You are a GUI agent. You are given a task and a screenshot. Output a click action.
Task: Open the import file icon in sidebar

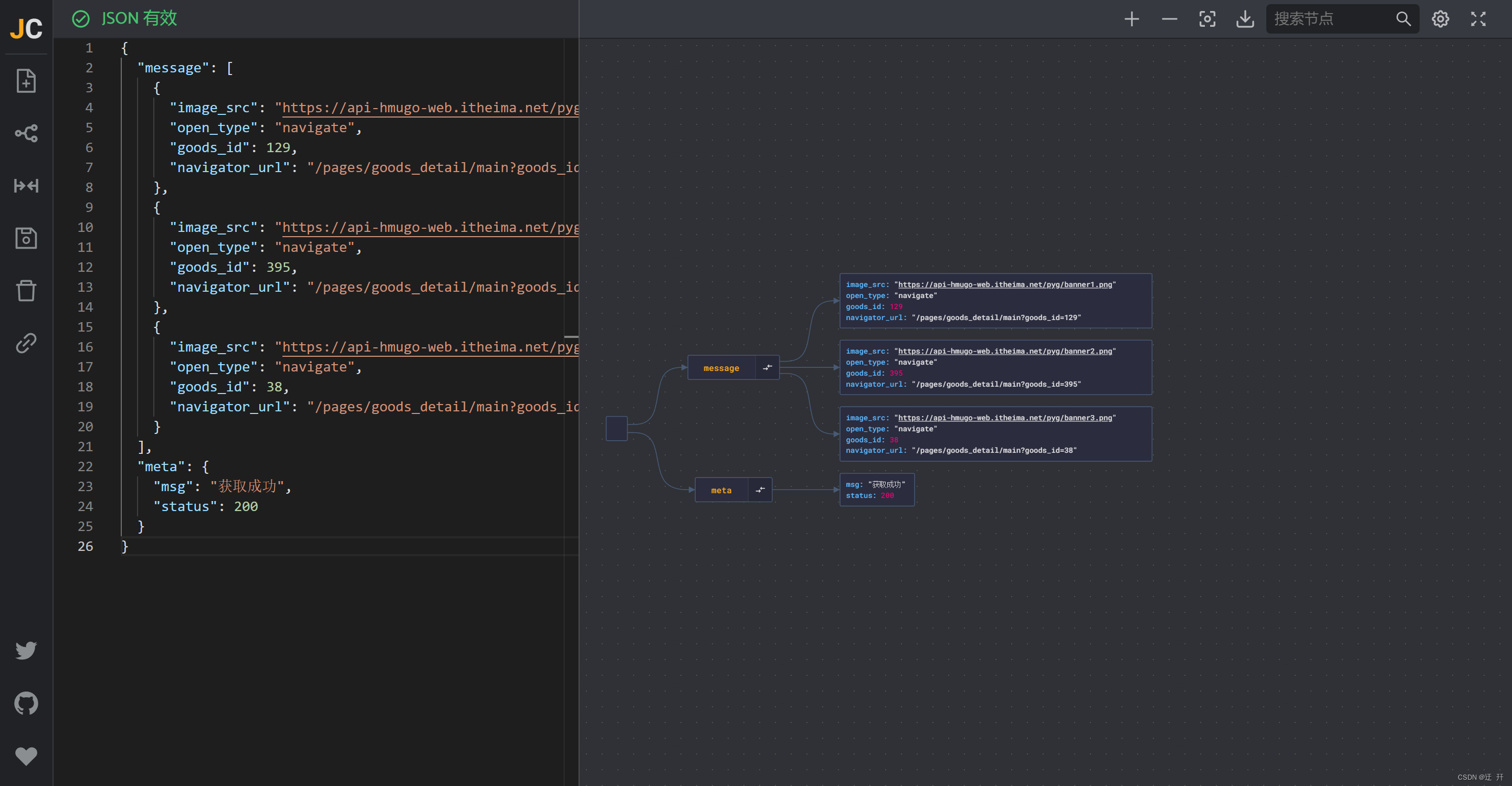pyautogui.click(x=26, y=81)
